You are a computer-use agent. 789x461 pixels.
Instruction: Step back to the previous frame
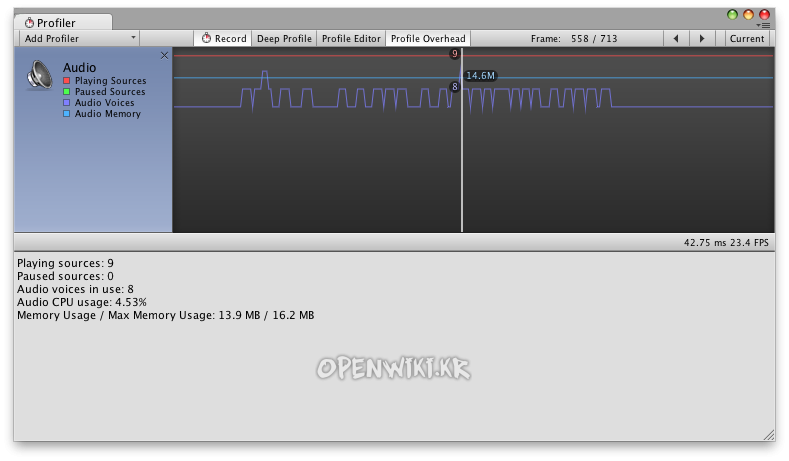(676, 38)
